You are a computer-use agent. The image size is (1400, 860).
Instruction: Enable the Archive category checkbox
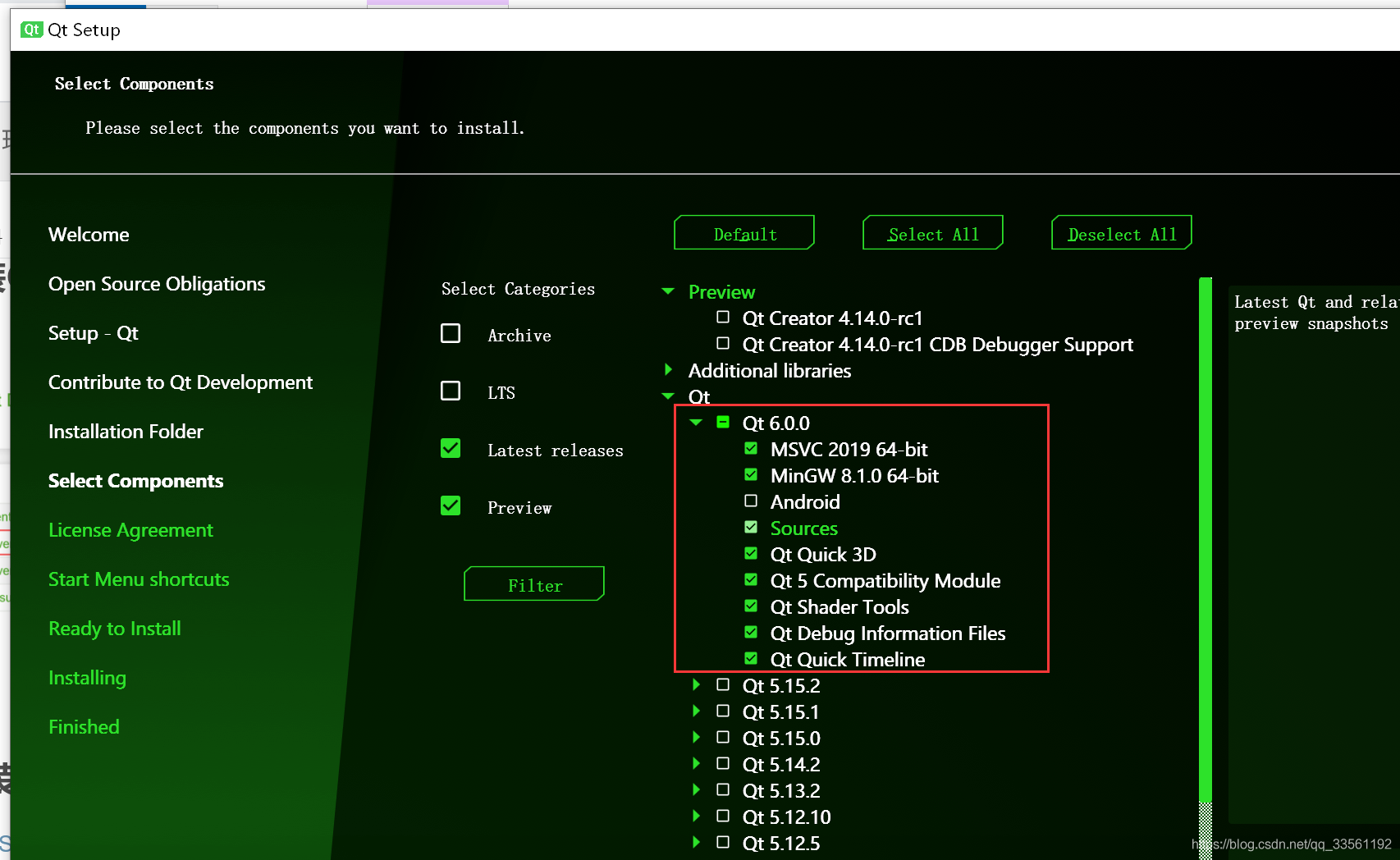451,333
